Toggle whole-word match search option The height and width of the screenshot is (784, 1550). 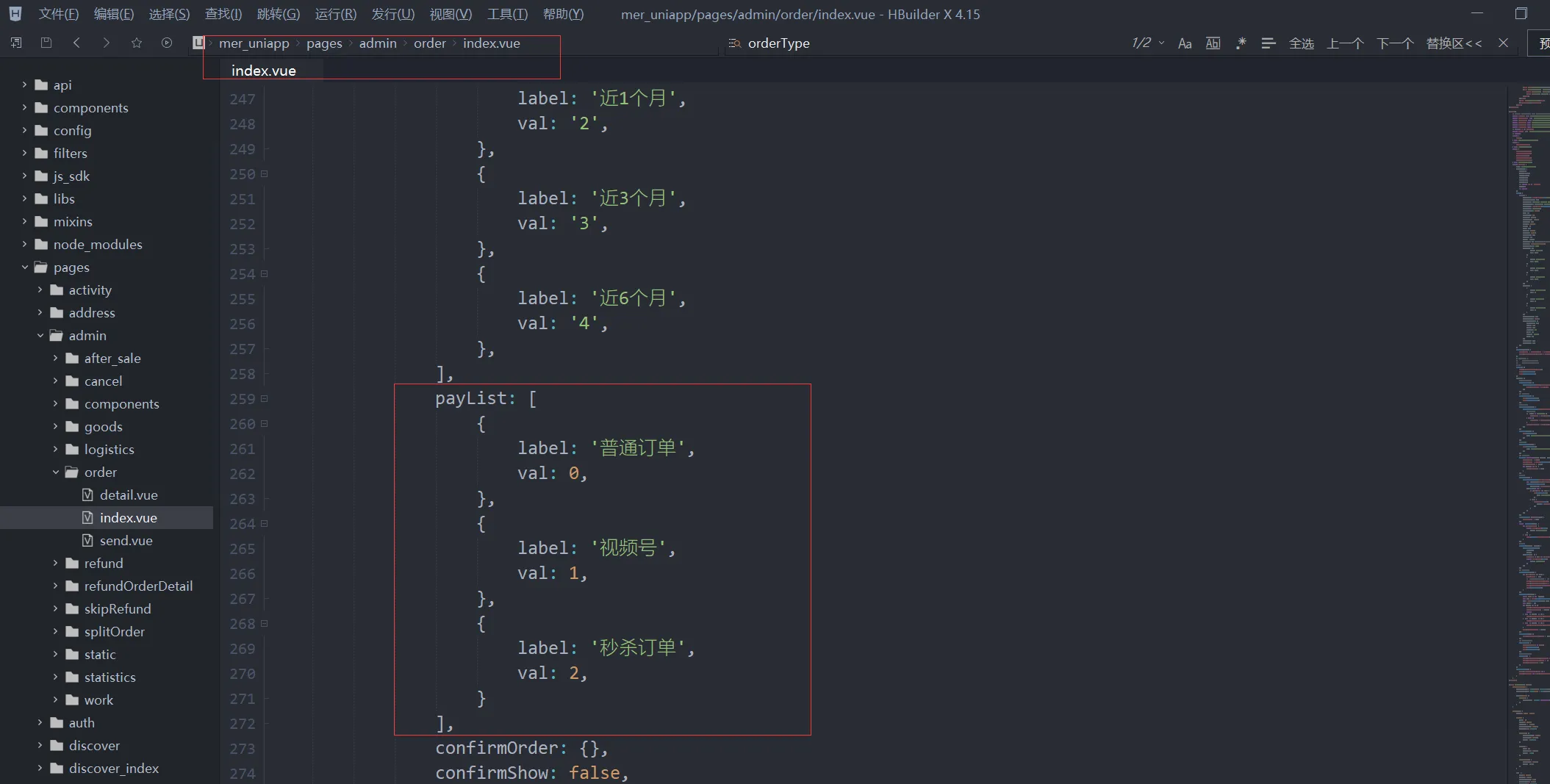pos(1213,43)
